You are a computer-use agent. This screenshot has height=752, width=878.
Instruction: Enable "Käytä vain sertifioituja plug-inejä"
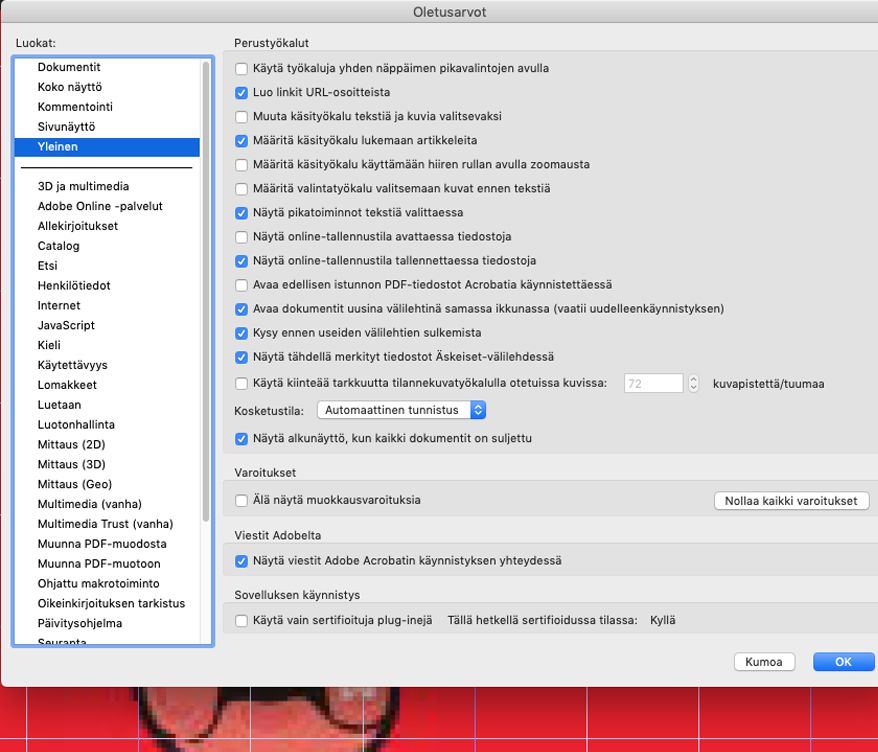(x=240, y=620)
